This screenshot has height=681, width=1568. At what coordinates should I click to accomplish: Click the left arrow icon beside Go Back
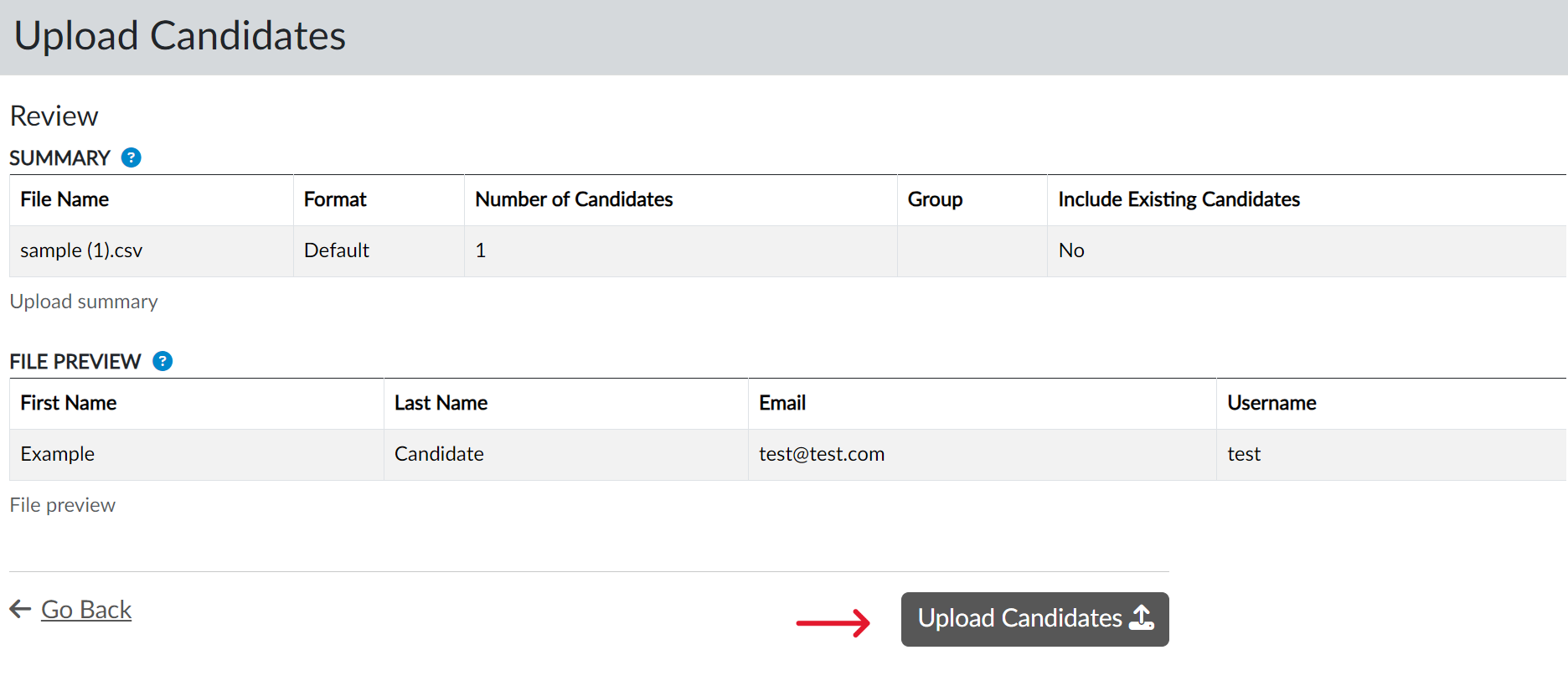pyautogui.click(x=20, y=609)
